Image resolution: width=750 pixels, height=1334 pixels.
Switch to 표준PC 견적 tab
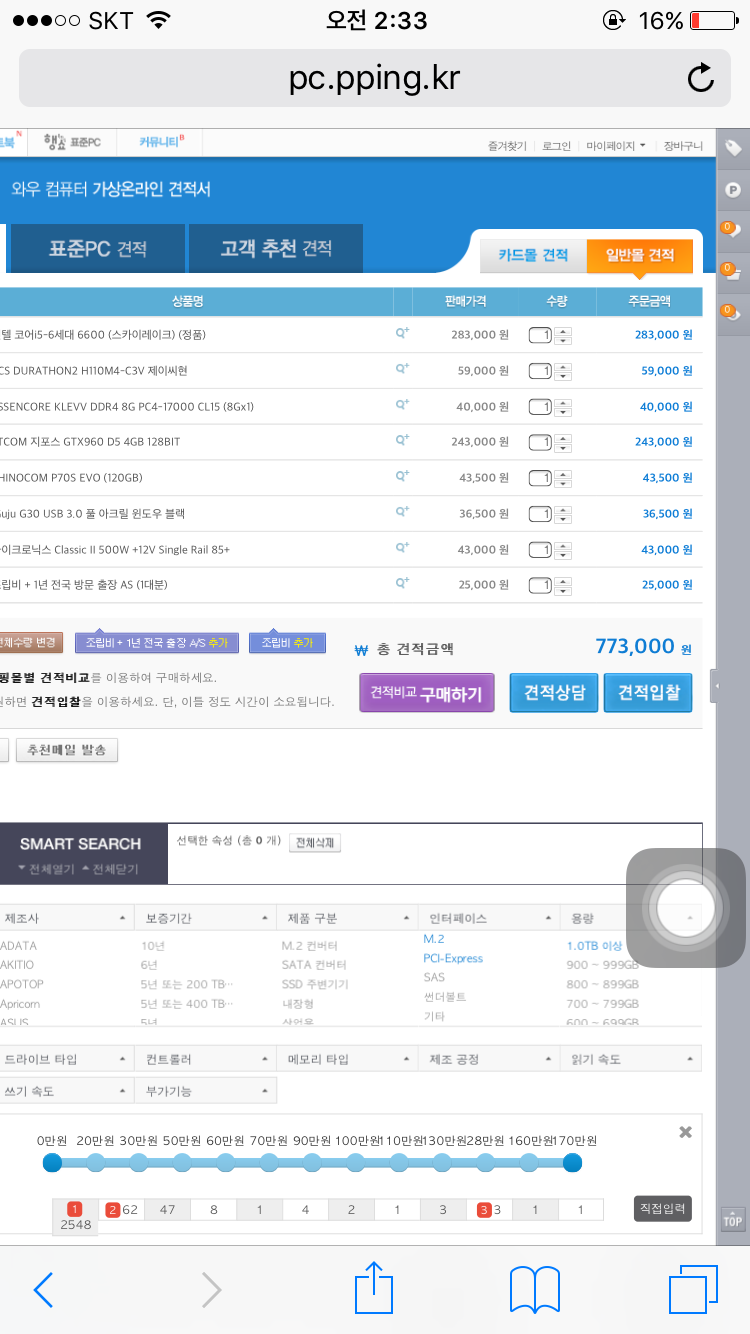[x=97, y=249]
